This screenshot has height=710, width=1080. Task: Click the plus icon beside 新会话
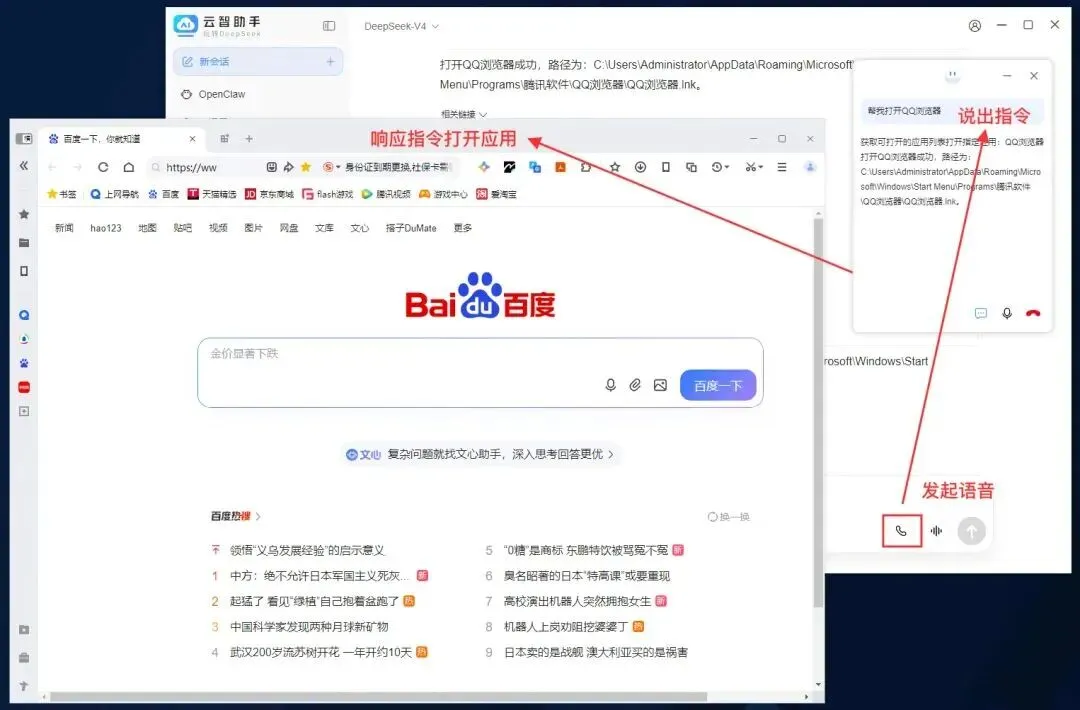pos(330,61)
